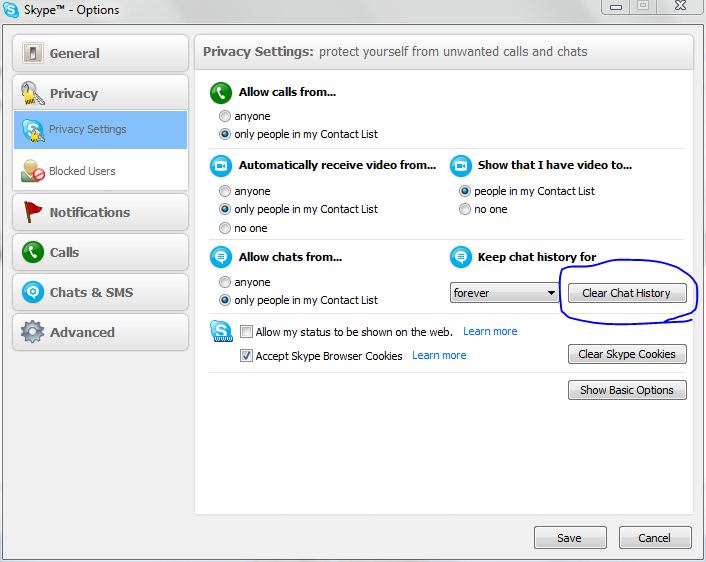The image size is (706, 562).
Task: Click chat bubble icon beside Keep chat history
Action: tap(461, 257)
